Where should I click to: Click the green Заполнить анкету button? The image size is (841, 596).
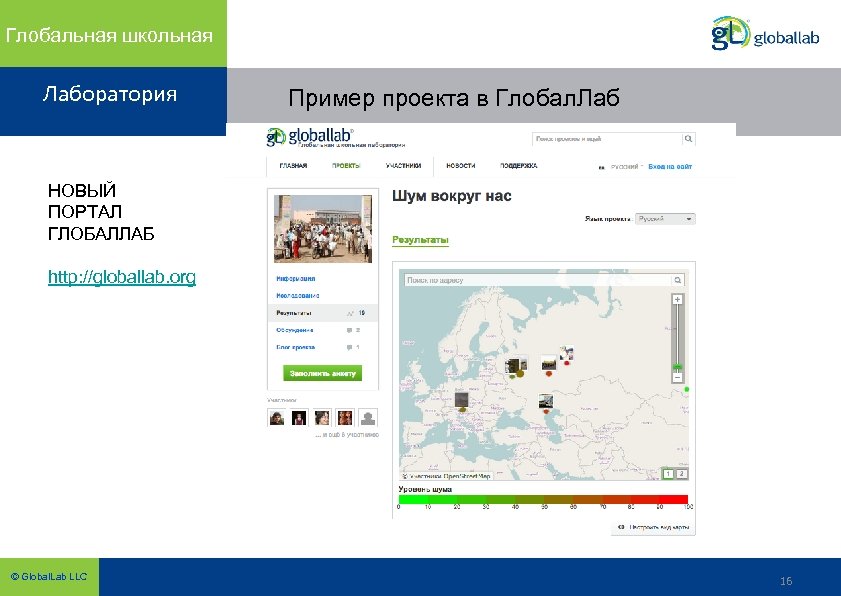point(322,373)
